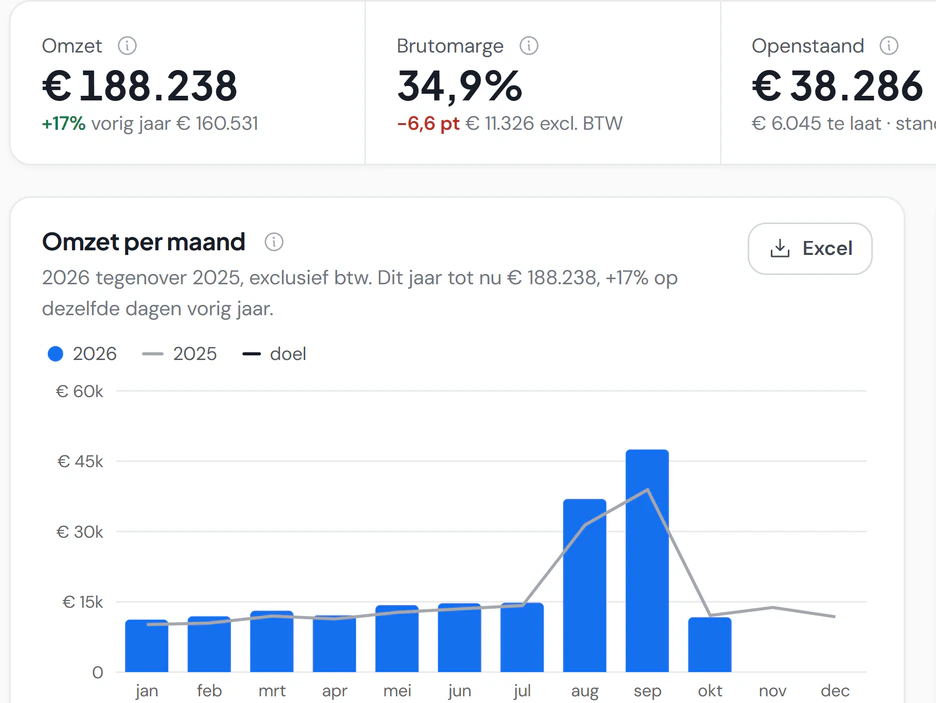Select the black doel legend line marker

(251, 354)
